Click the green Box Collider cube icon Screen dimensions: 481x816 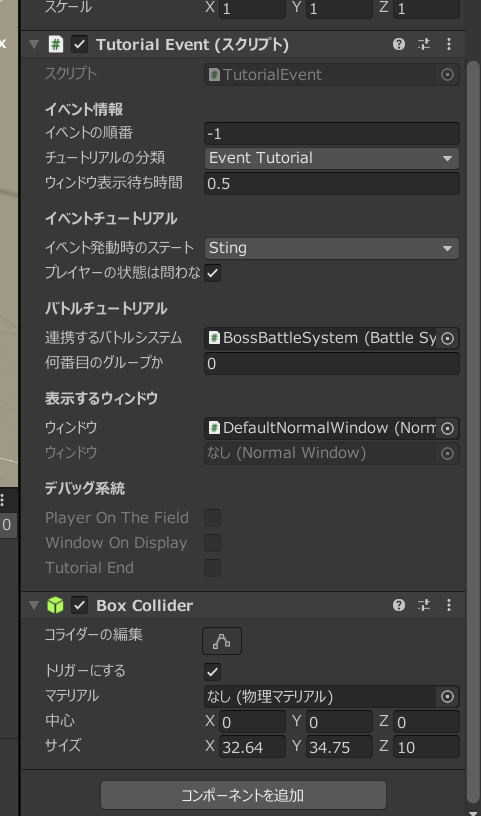tap(55, 605)
